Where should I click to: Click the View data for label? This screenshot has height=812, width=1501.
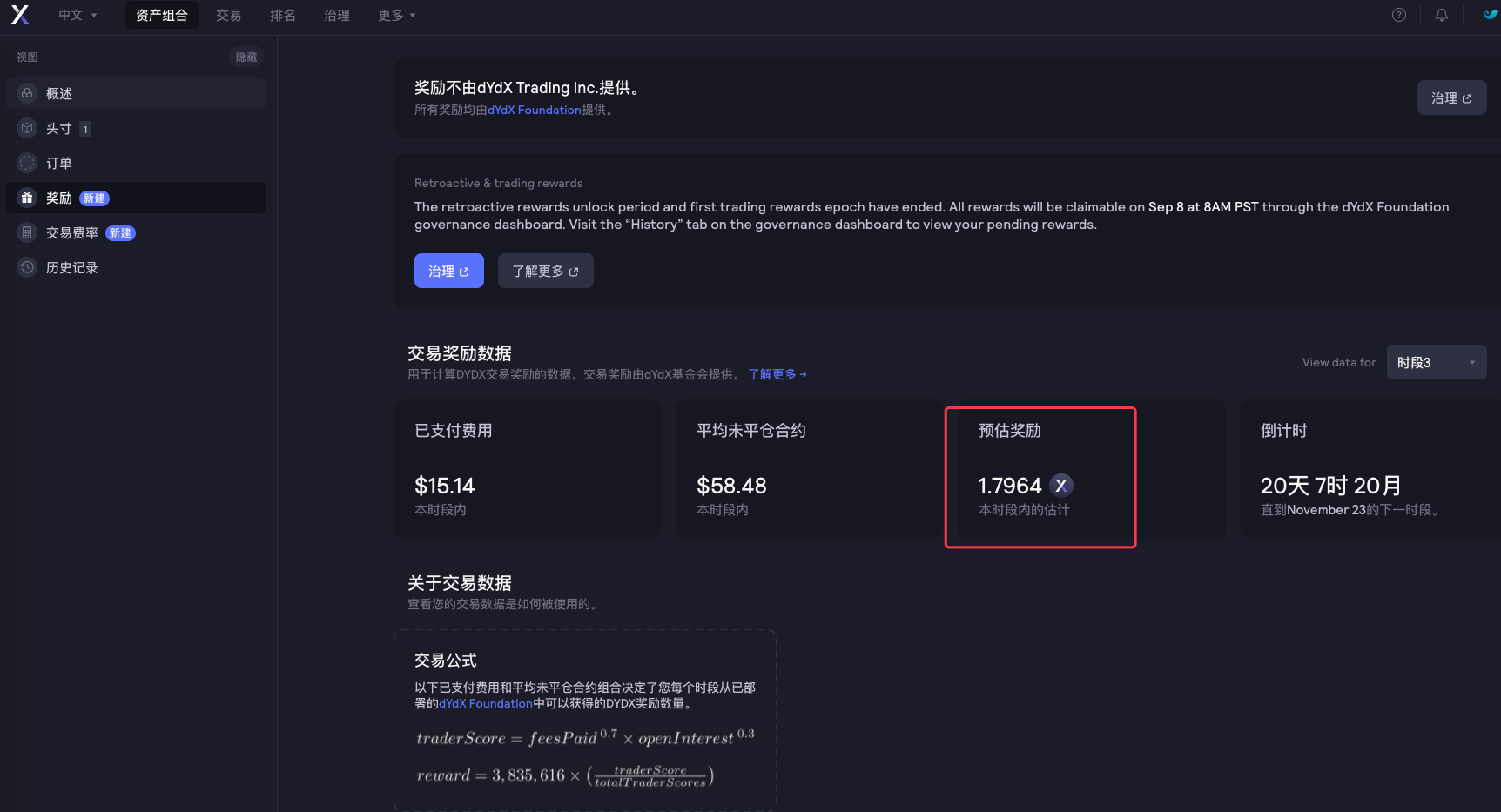pyautogui.click(x=1339, y=362)
